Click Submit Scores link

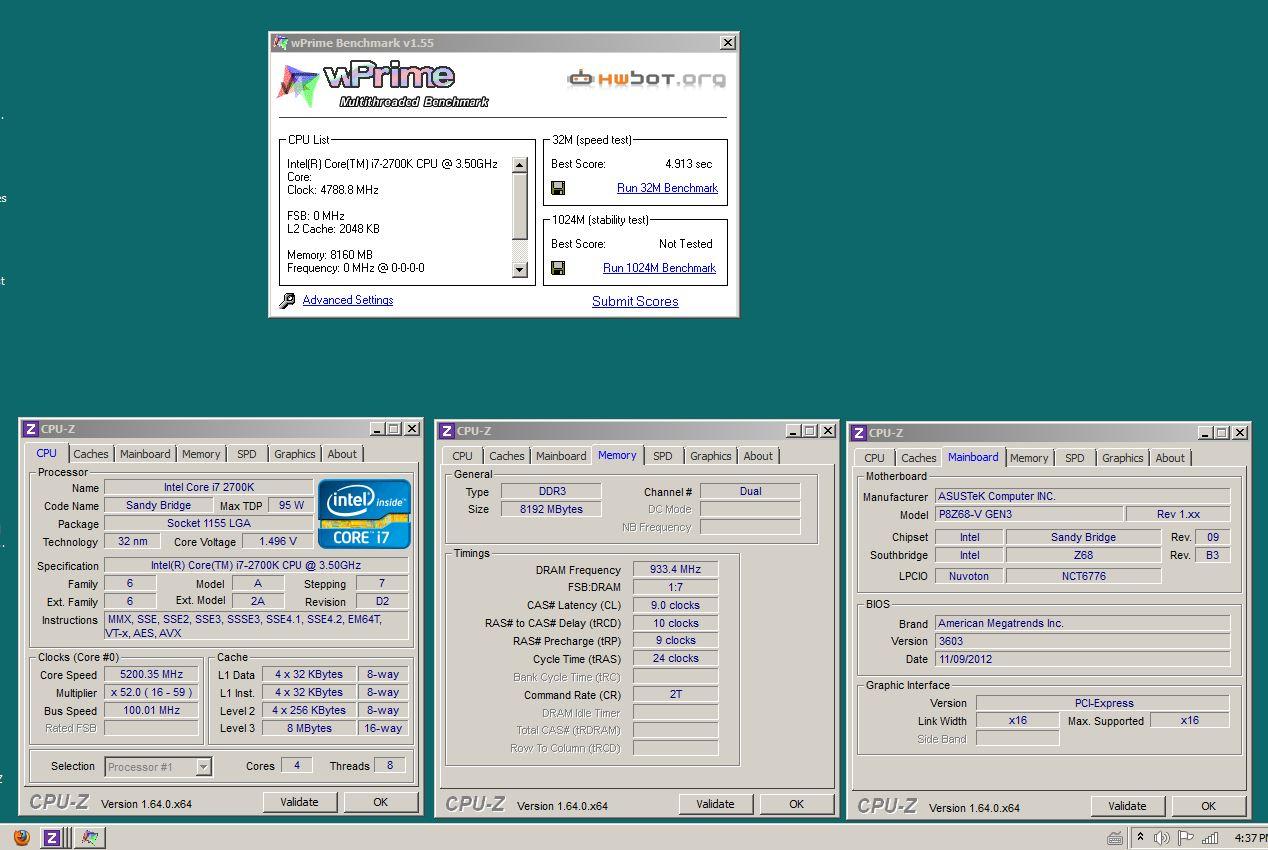tap(635, 301)
